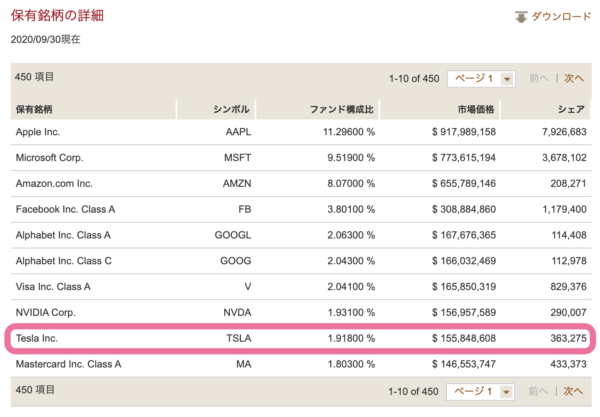Open the bottom ページ 1 dropdown
This screenshot has height=417, width=600.
tap(480, 392)
